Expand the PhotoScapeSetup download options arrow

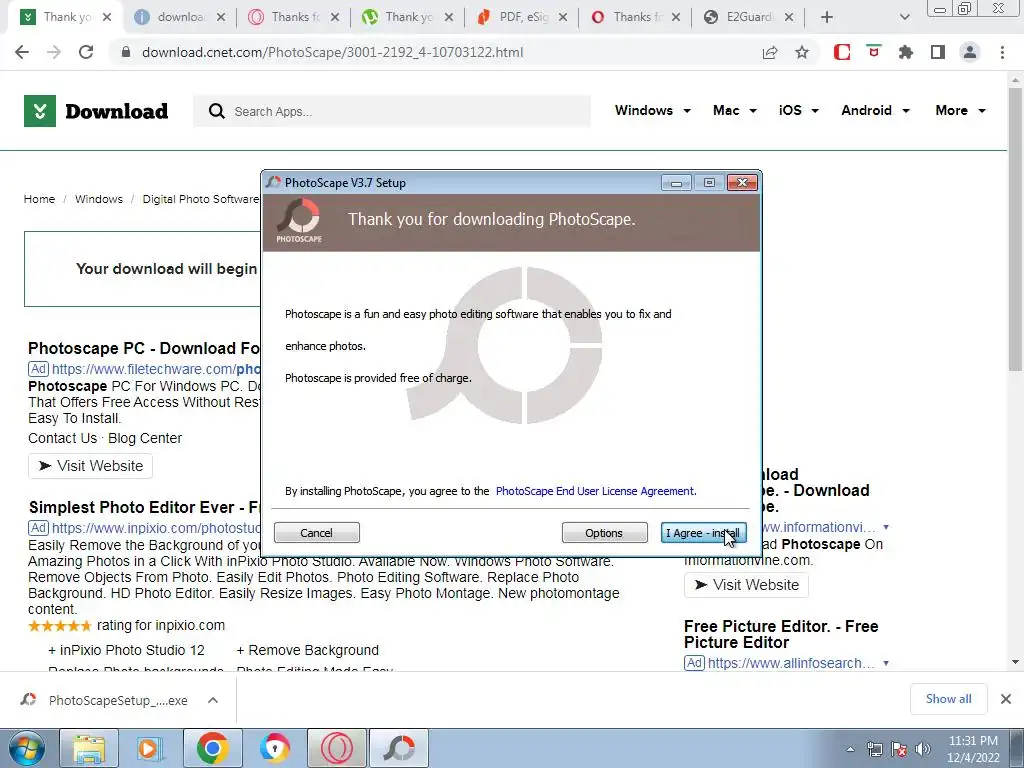tap(212, 700)
